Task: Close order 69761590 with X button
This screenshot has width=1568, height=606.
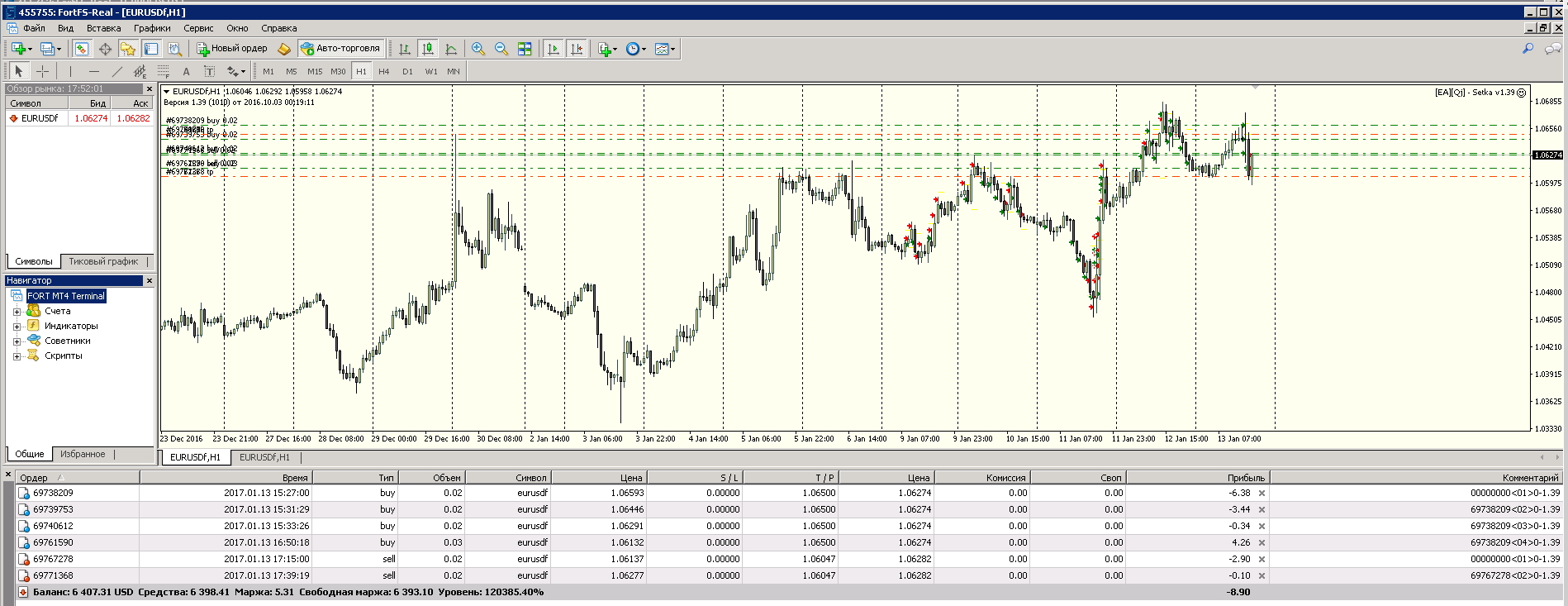Action: tap(1262, 542)
